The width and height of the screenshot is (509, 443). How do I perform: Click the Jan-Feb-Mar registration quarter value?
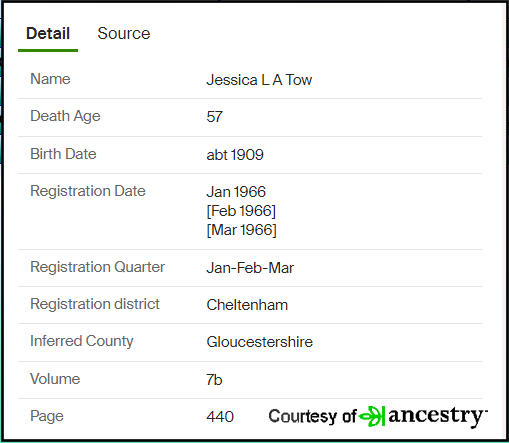[x=250, y=268]
